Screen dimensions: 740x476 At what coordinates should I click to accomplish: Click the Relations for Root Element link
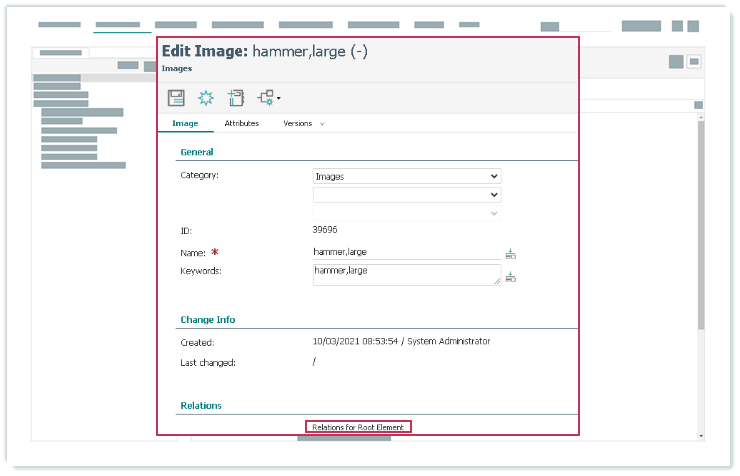[x=358, y=427]
